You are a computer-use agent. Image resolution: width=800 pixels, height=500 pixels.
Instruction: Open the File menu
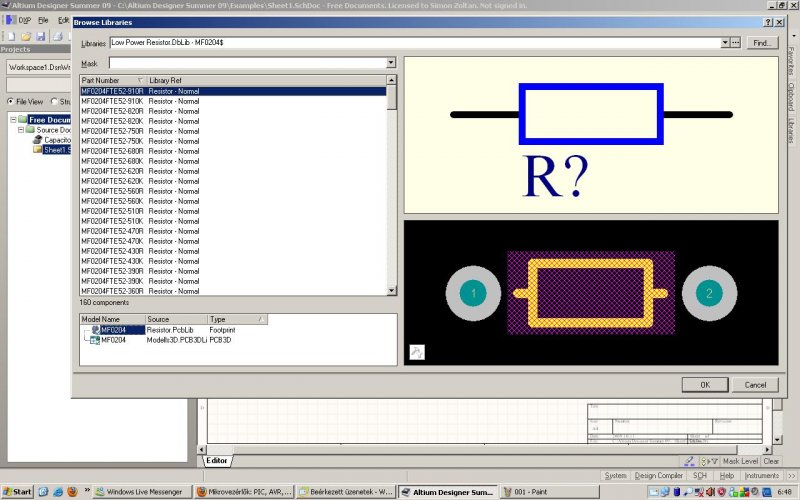(43, 20)
